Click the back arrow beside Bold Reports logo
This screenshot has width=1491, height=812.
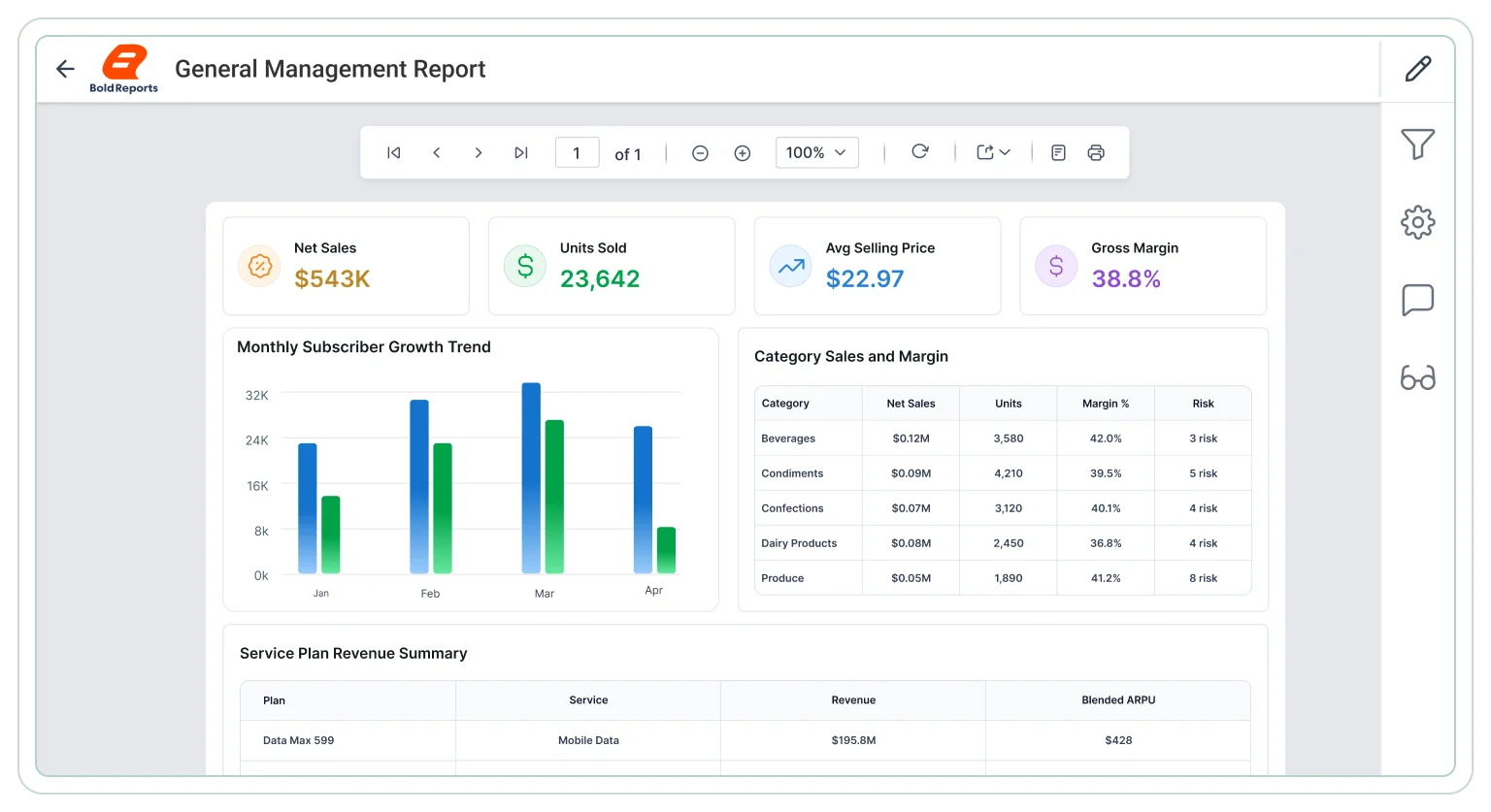pyautogui.click(x=65, y=69)
